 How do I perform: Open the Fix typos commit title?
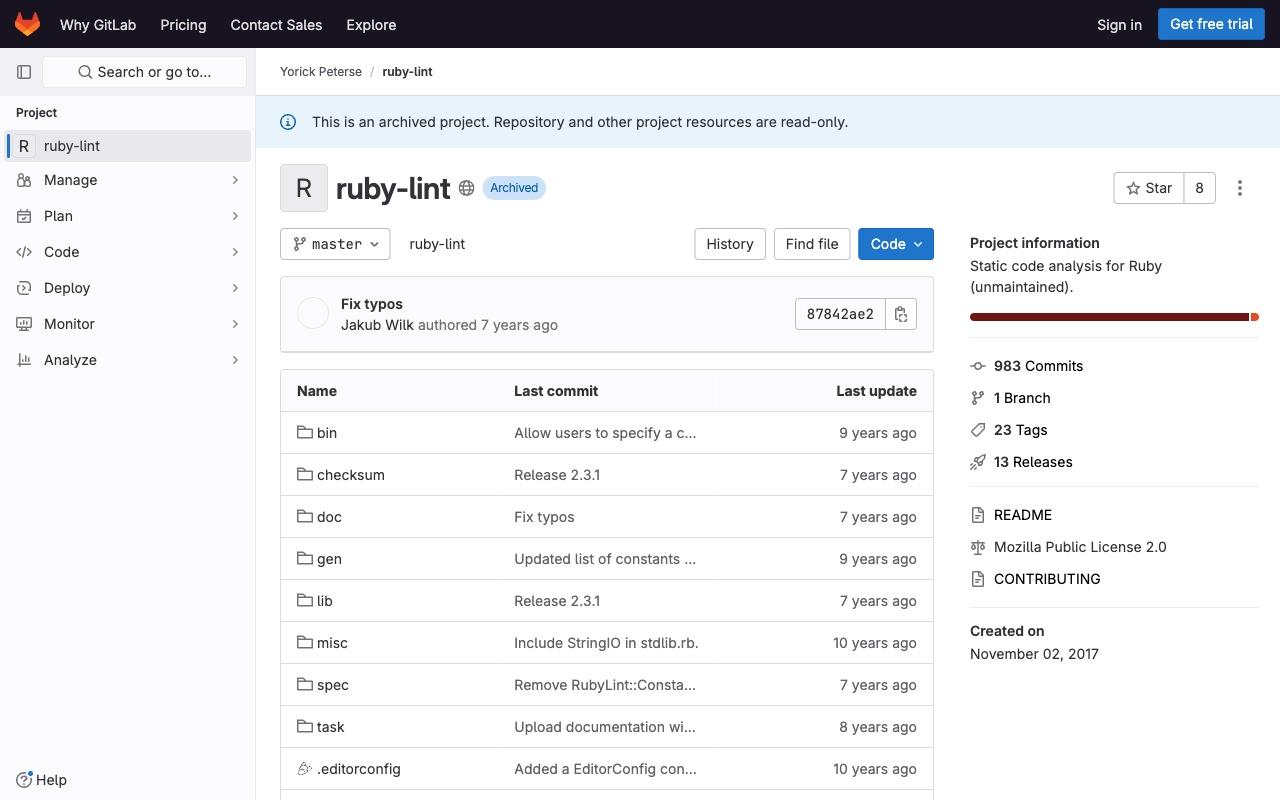point(372,304)
